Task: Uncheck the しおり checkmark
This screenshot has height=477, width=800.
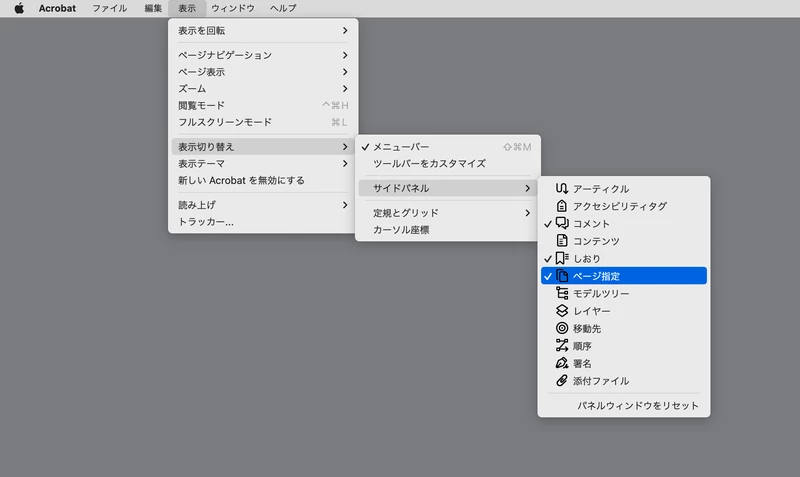Action: coord(548,259)
